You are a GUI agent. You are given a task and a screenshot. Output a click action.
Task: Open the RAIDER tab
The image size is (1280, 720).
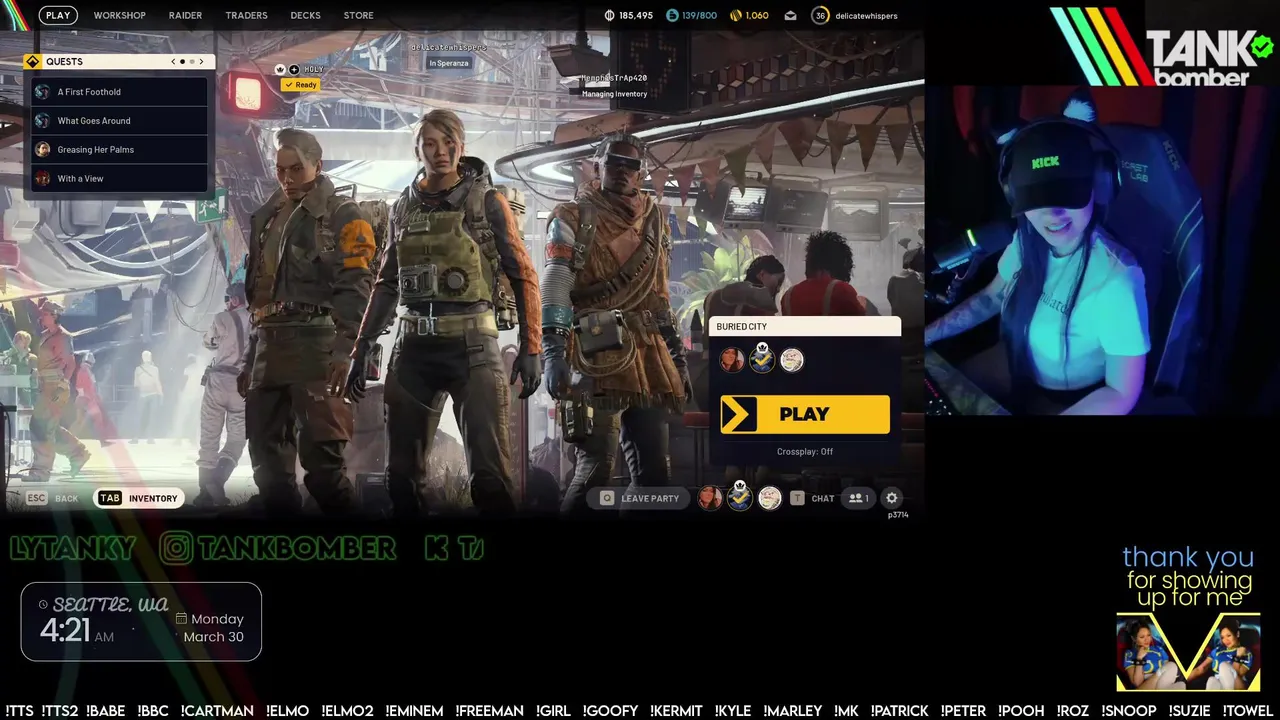coord(185,15)
